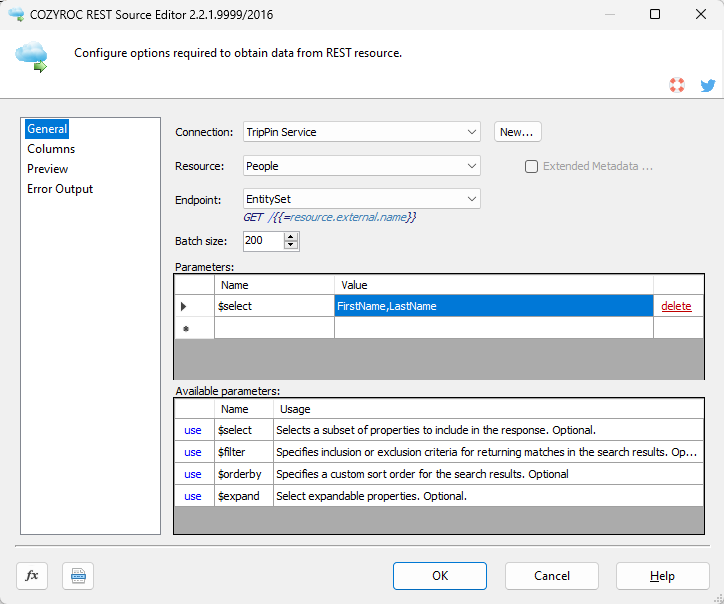Click the New... connection button
The width and height of the screenshot is (724, 604).
point(517,132)
